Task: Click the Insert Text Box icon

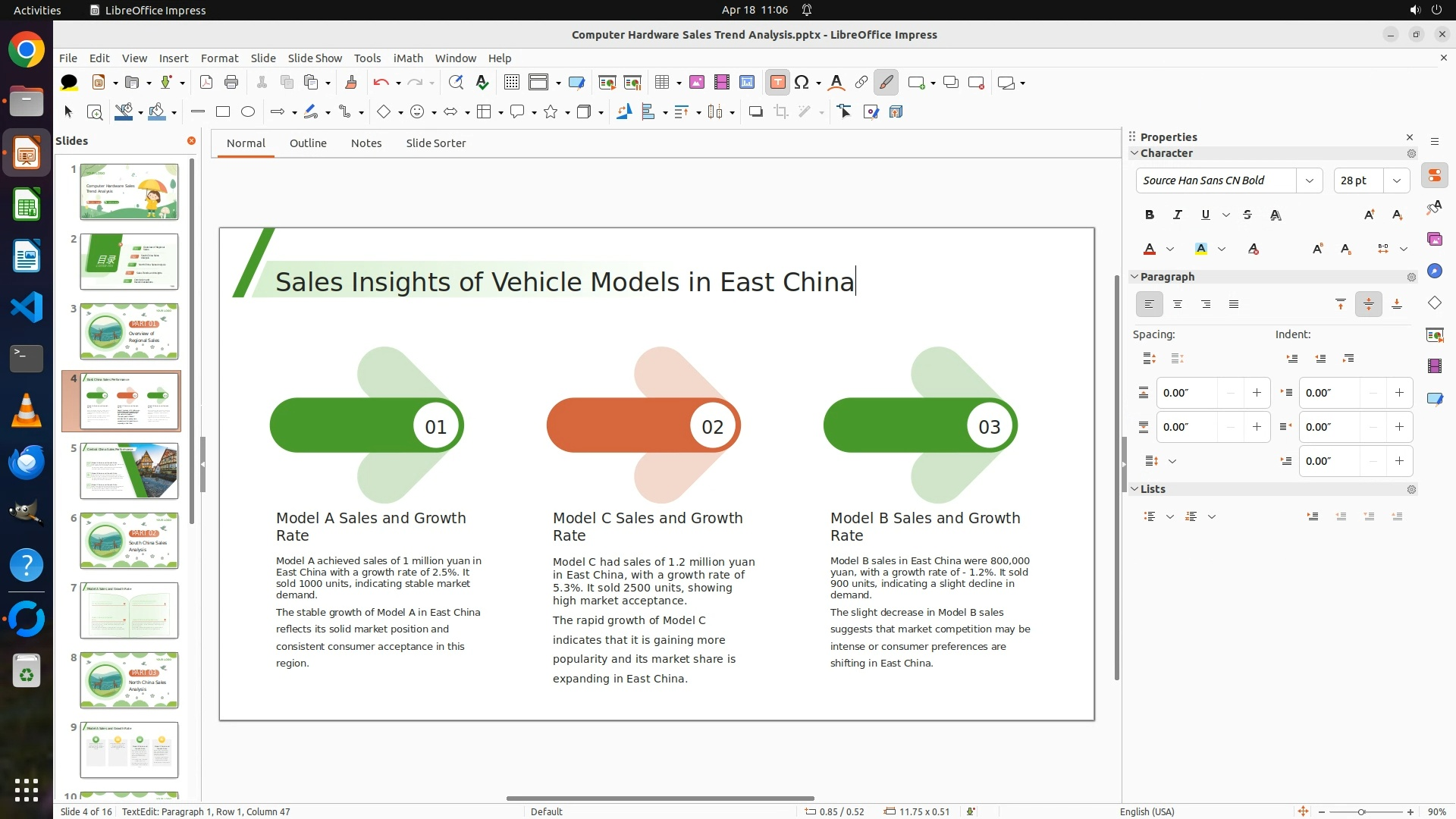Action: [777, 83]
